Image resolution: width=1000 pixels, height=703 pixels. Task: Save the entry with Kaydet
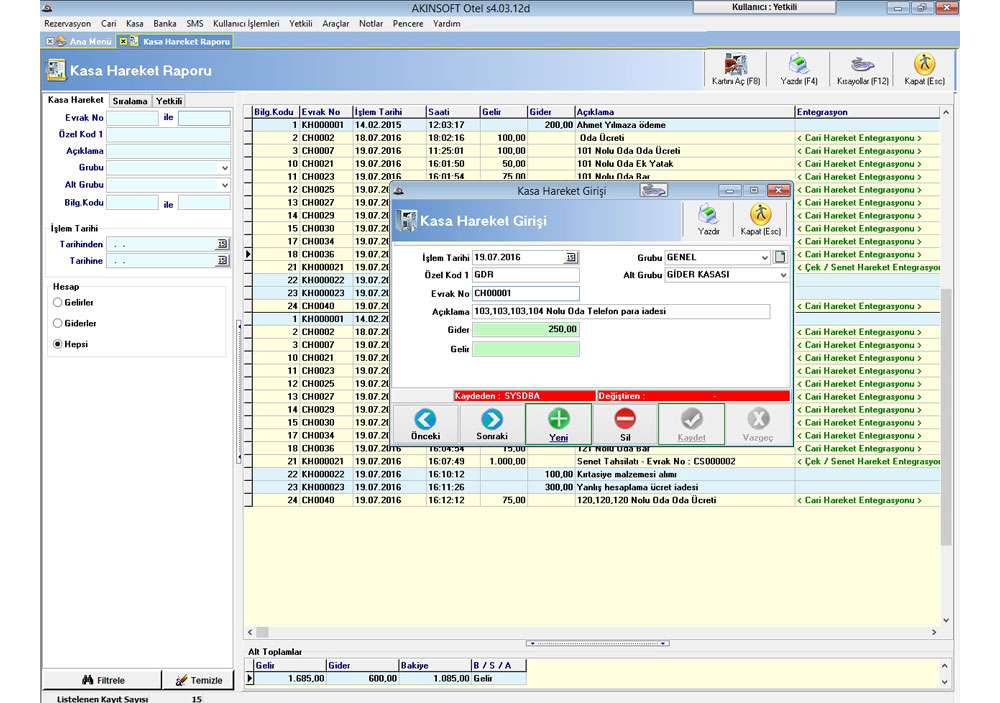pos(691,424)
